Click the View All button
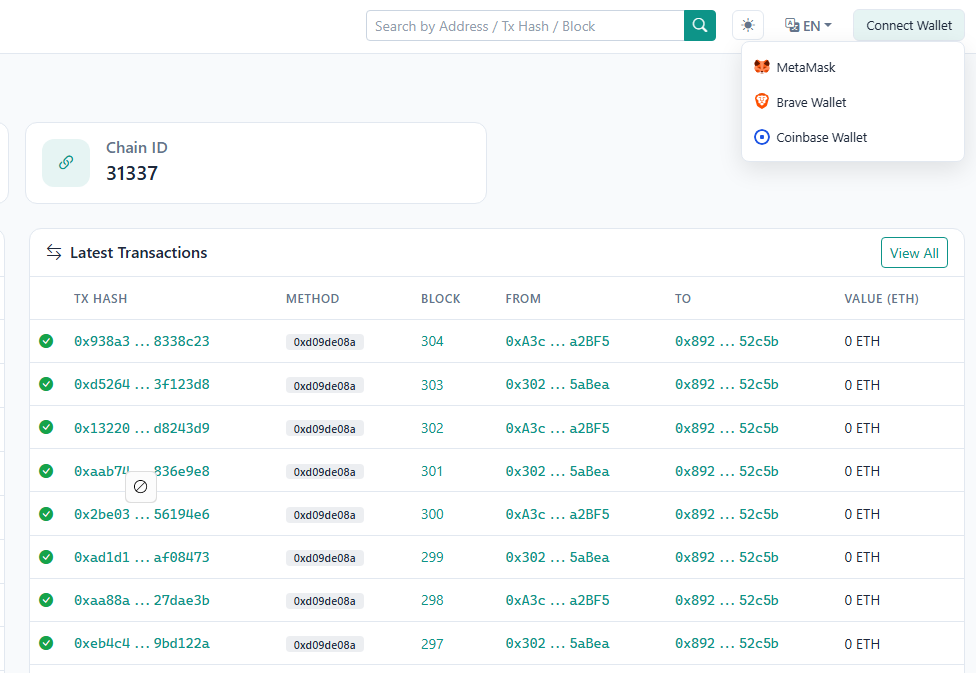Viewport: 976px width, 673px height. click(x=913, y=252)
